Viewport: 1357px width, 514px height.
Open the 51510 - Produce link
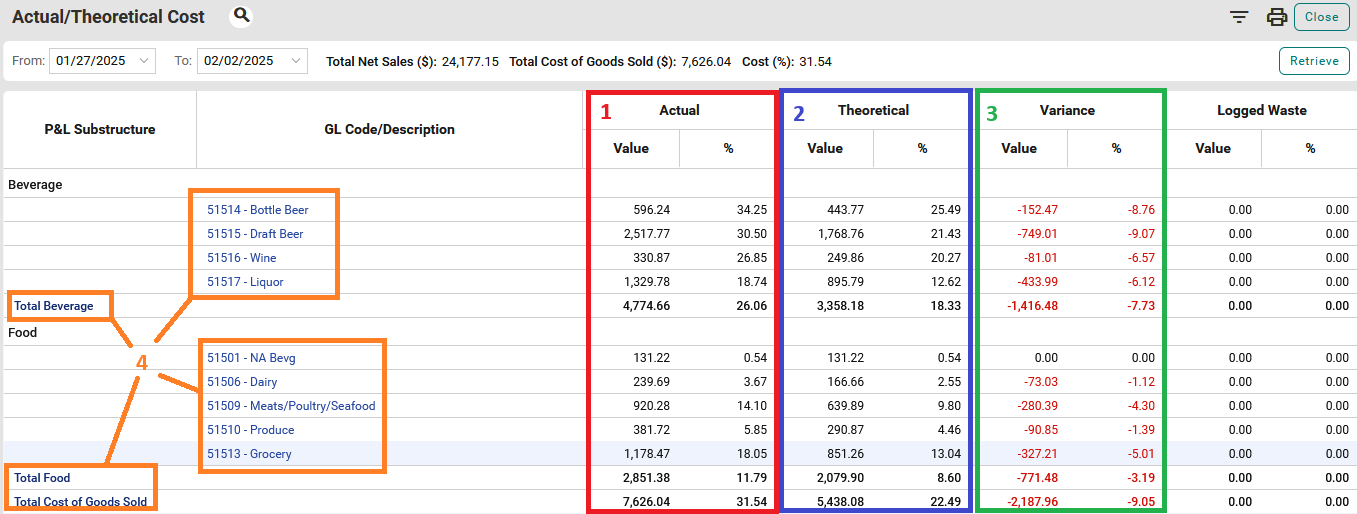pyautogui.click(x=251, y=430)
